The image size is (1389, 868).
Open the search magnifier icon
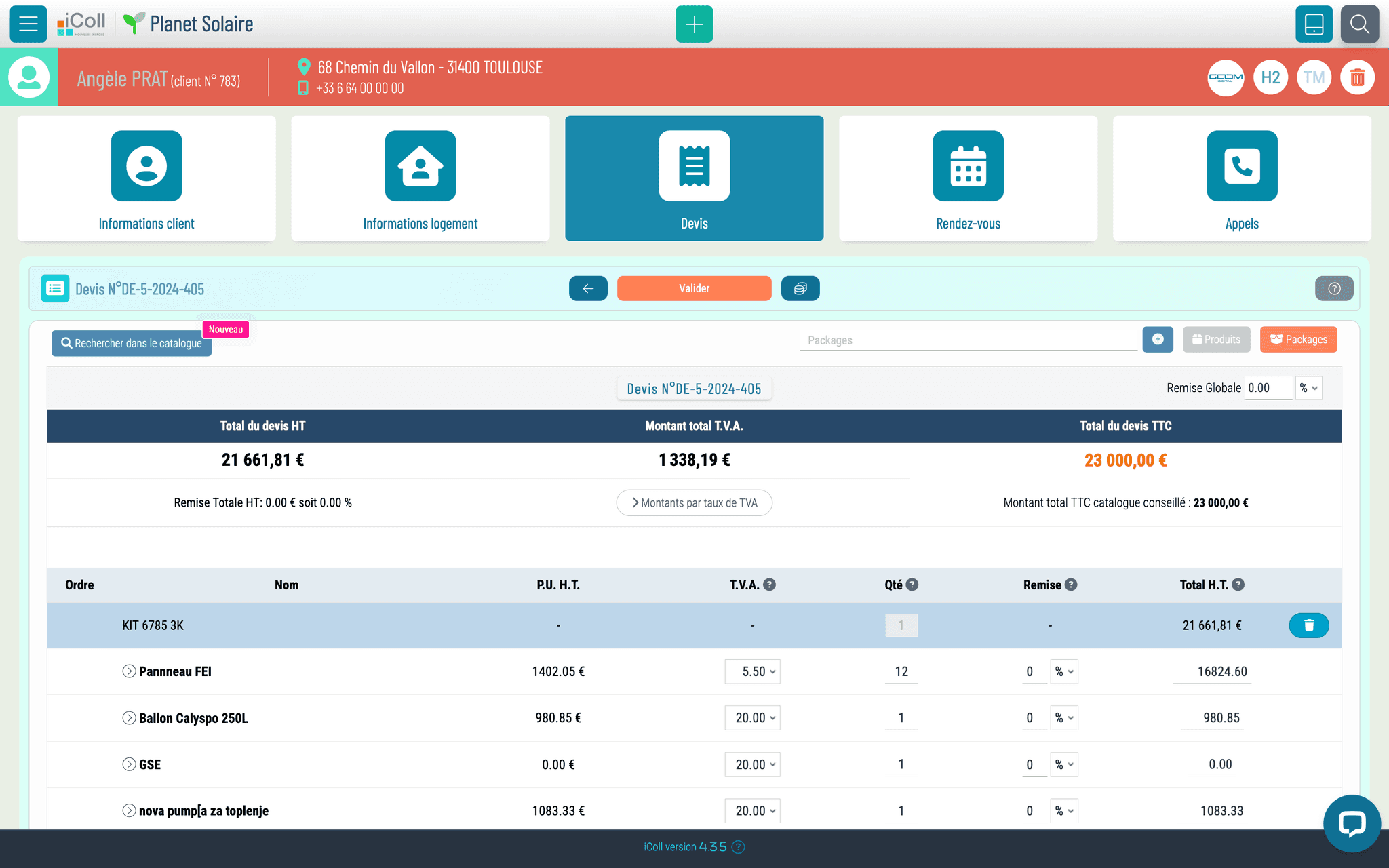point(1359,24)
